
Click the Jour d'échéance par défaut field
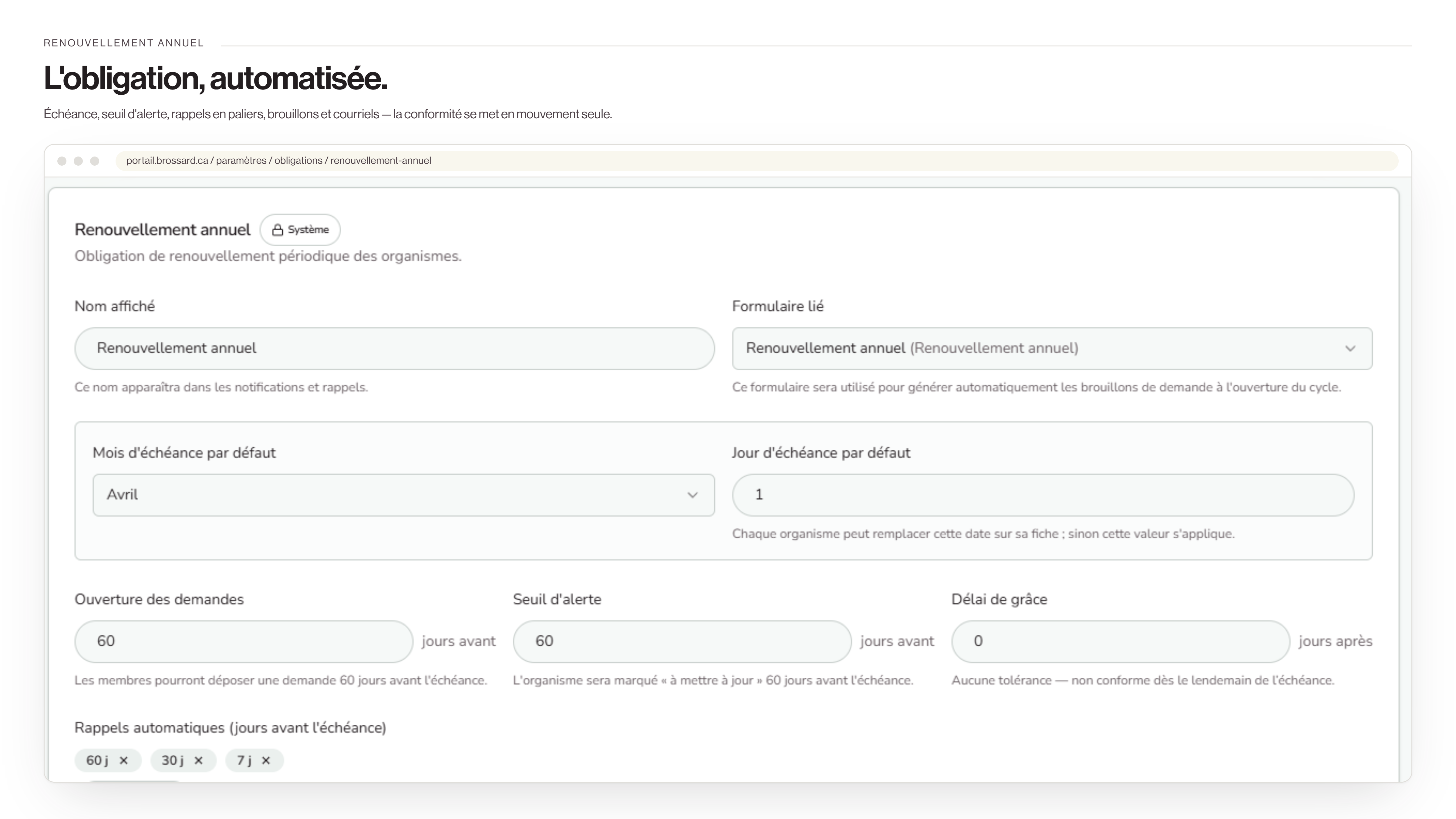click(x=1043, y=494)
